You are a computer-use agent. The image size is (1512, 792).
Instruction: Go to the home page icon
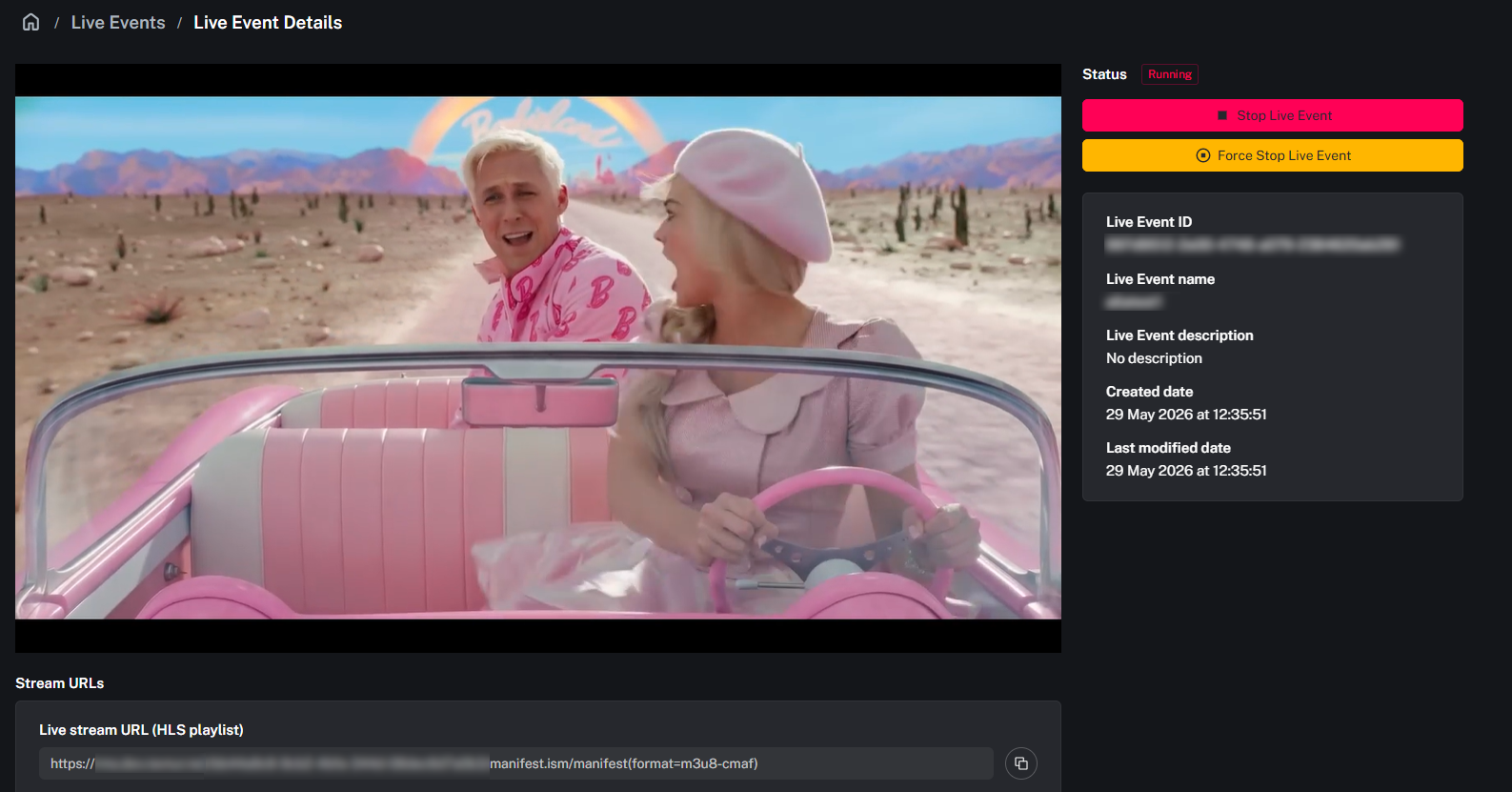pos(31,22)
